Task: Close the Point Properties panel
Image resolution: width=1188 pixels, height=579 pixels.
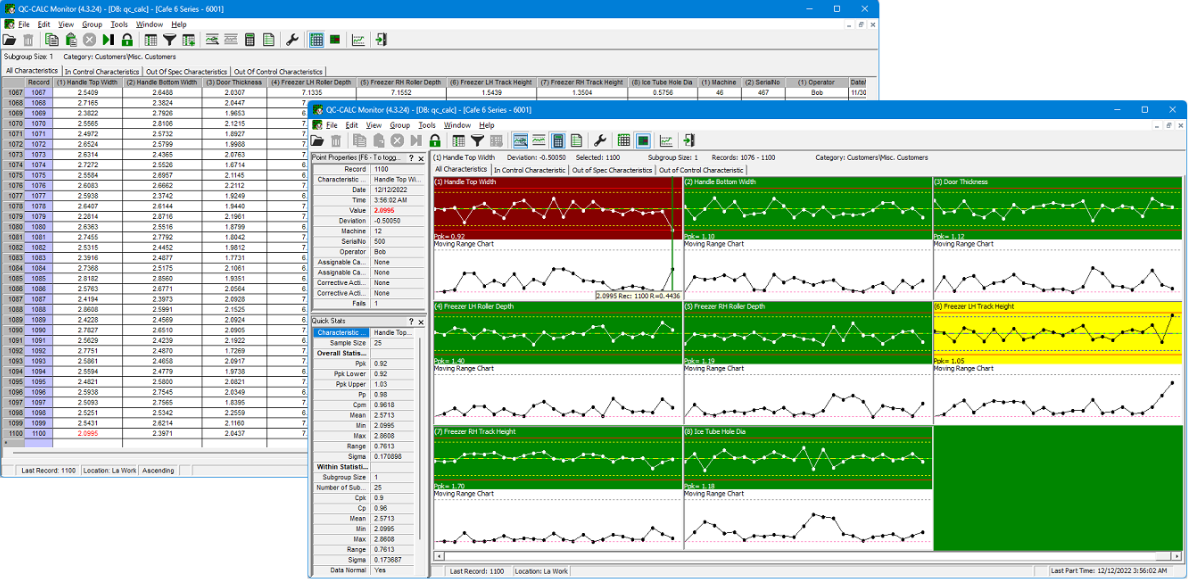Action: tap(421, 158)
